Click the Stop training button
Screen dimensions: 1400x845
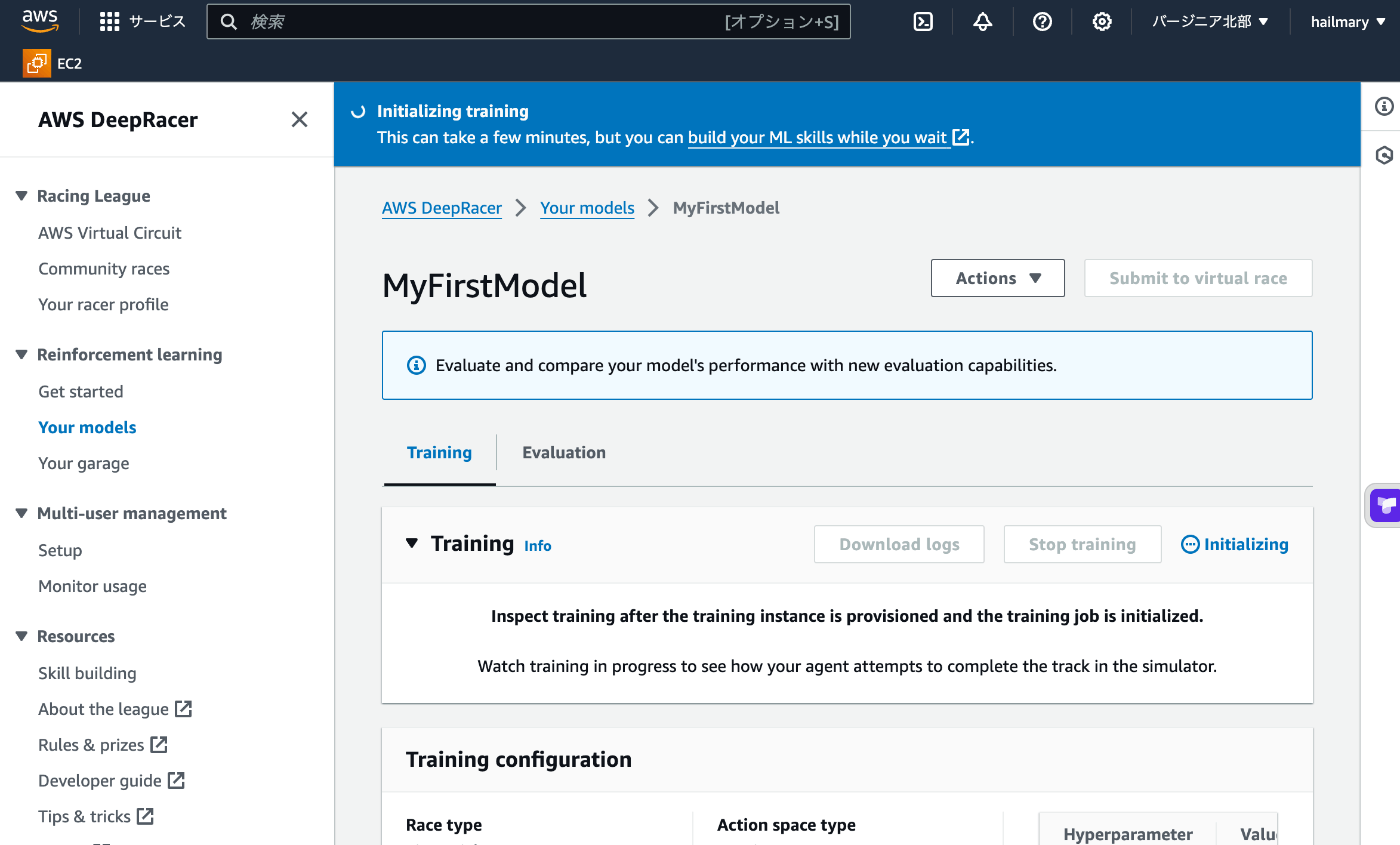pyautogui.click(x=1082, y=545)
